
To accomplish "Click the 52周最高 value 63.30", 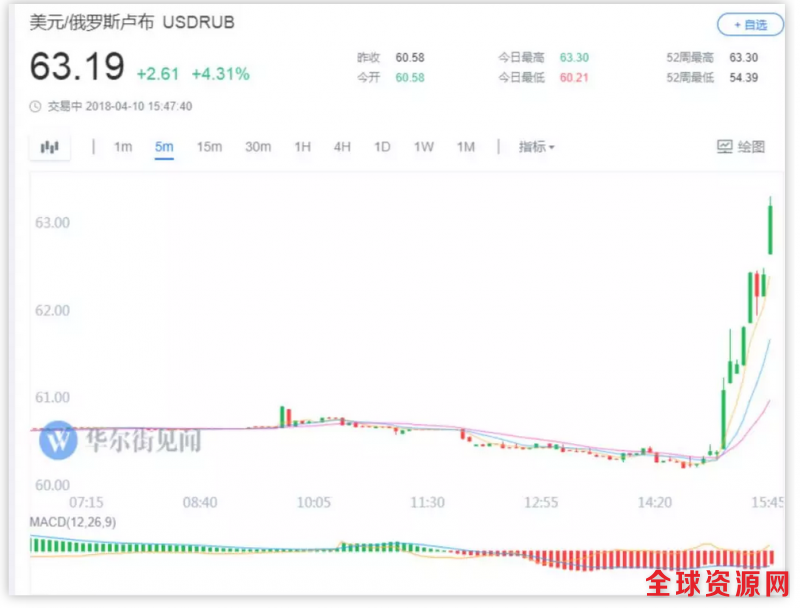I will [743, 58].
